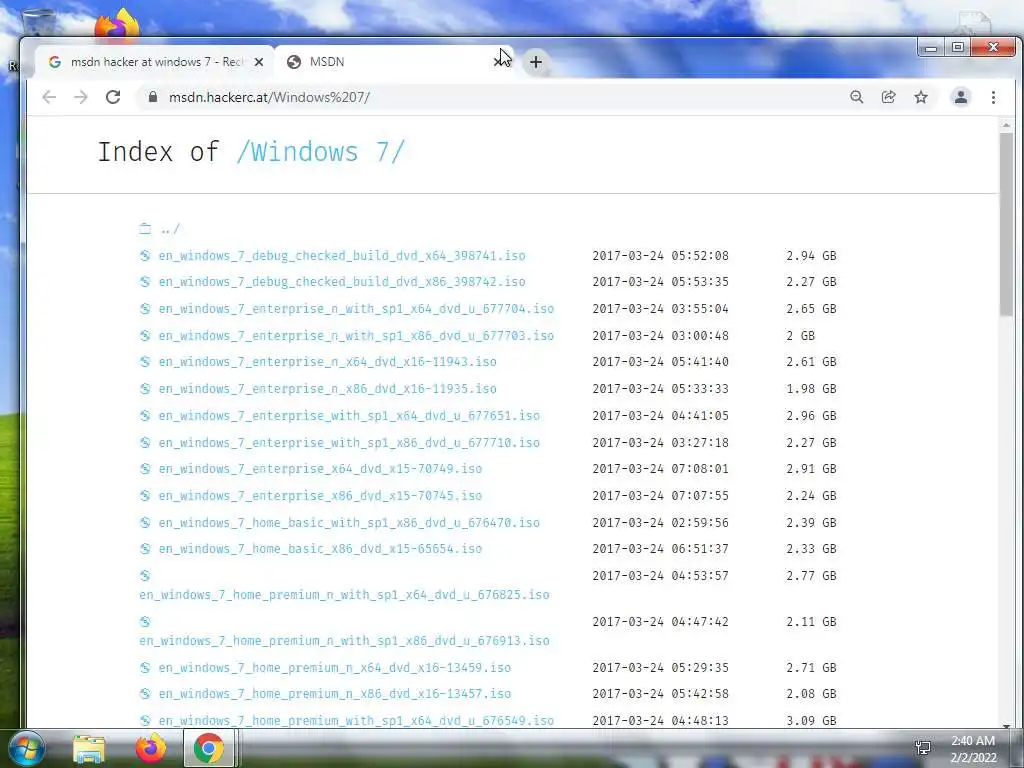Click en_windows_7_enterprise_n_x86_dvd_x16-11935.iso link
The width and height of the screenshot is (1024, 768).
tap(327, 389)
